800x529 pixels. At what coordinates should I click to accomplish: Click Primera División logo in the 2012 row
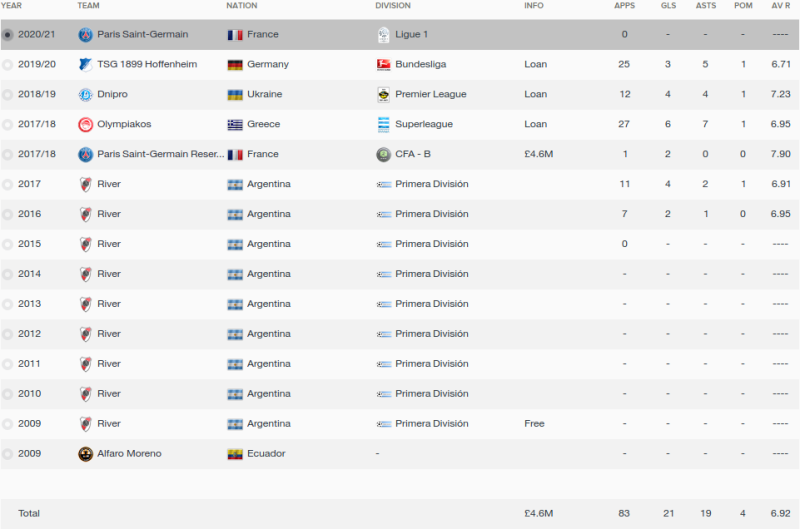point(384,334)
